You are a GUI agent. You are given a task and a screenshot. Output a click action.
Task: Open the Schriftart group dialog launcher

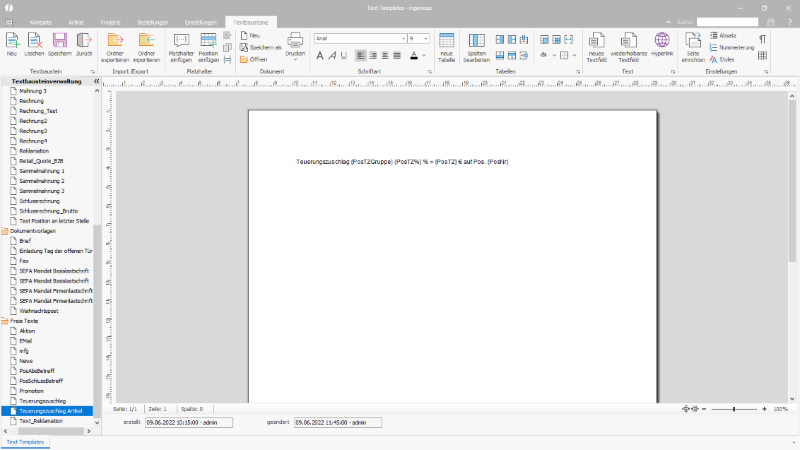point(429,72)
